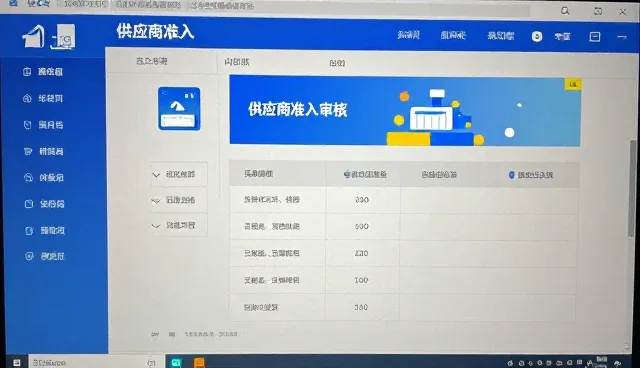Click the house logo icon above the sidebar
Image resolution: width=640 pixels, height=368 pixels.
pos(33,37)
